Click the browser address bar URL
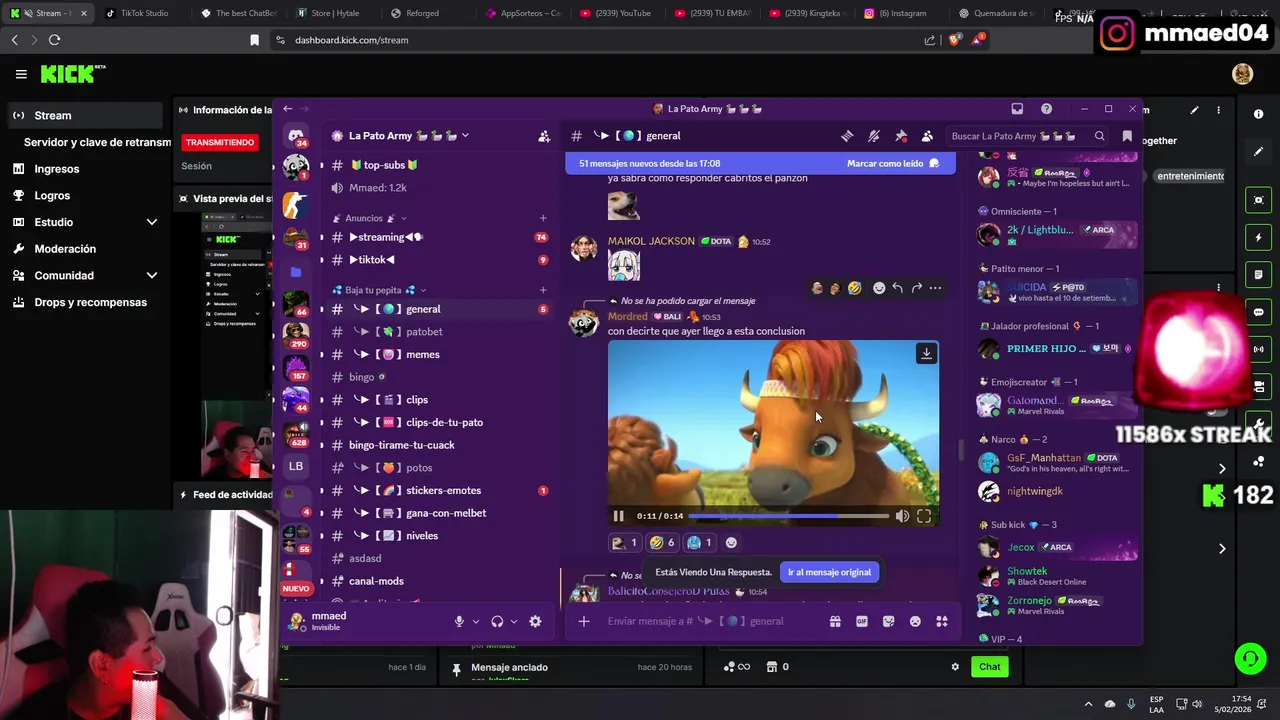1280x720 pixels. [352, 40]
